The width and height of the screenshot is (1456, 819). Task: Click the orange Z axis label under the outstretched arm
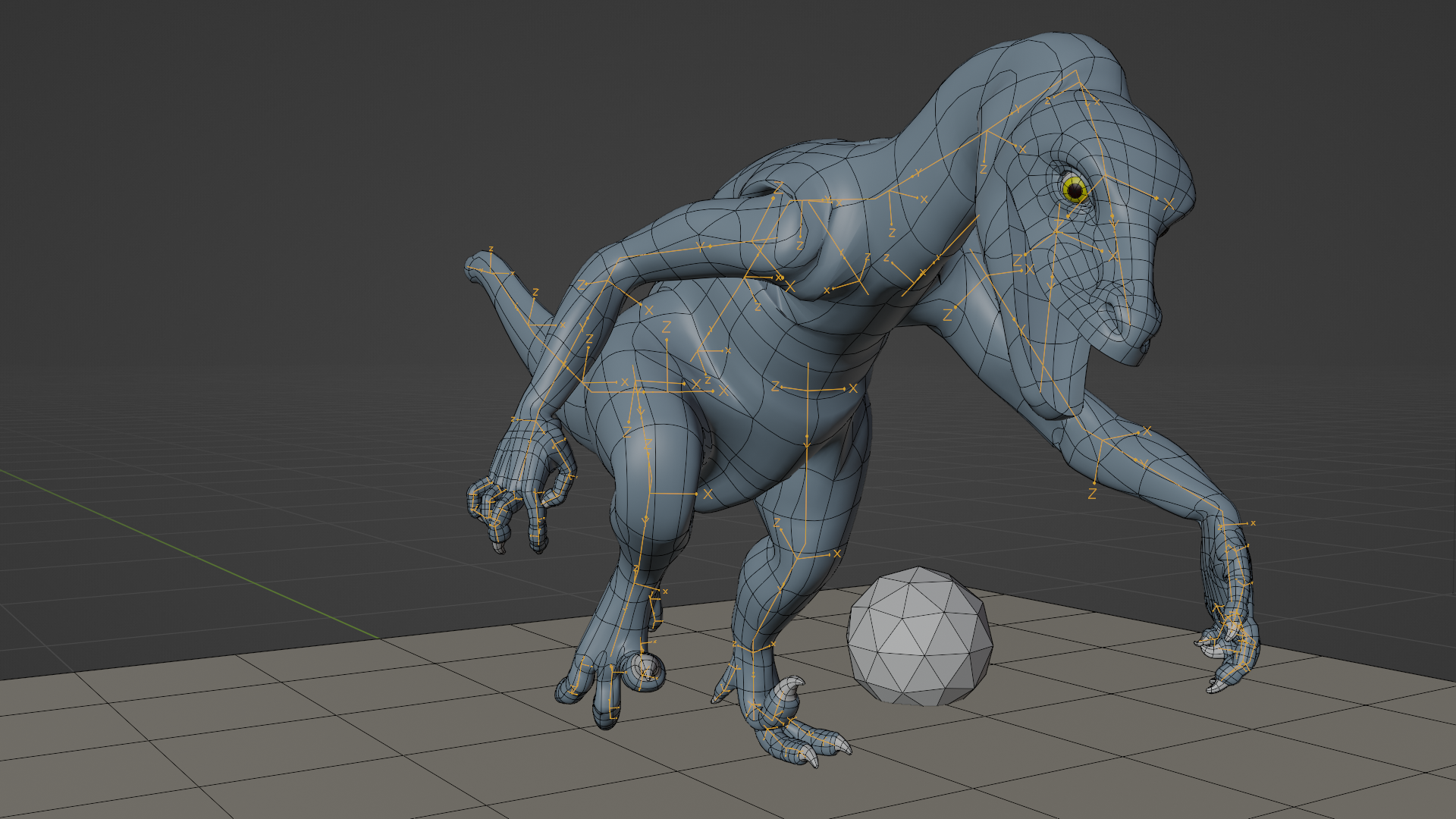[1092, 494]
